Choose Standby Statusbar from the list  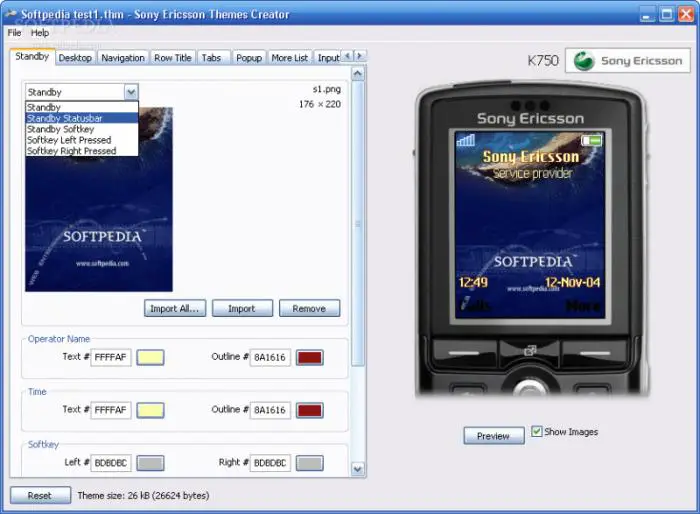(x=82, y=118)
